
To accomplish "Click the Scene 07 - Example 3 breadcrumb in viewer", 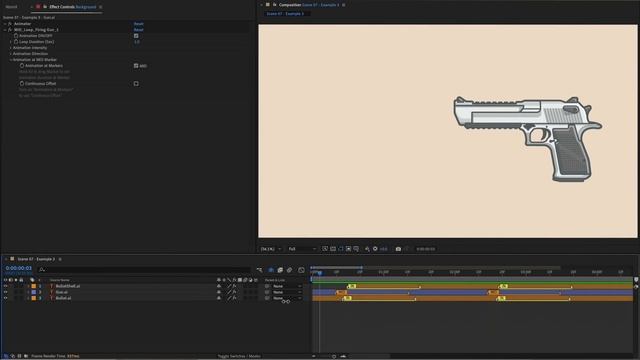I will [285, 13].
